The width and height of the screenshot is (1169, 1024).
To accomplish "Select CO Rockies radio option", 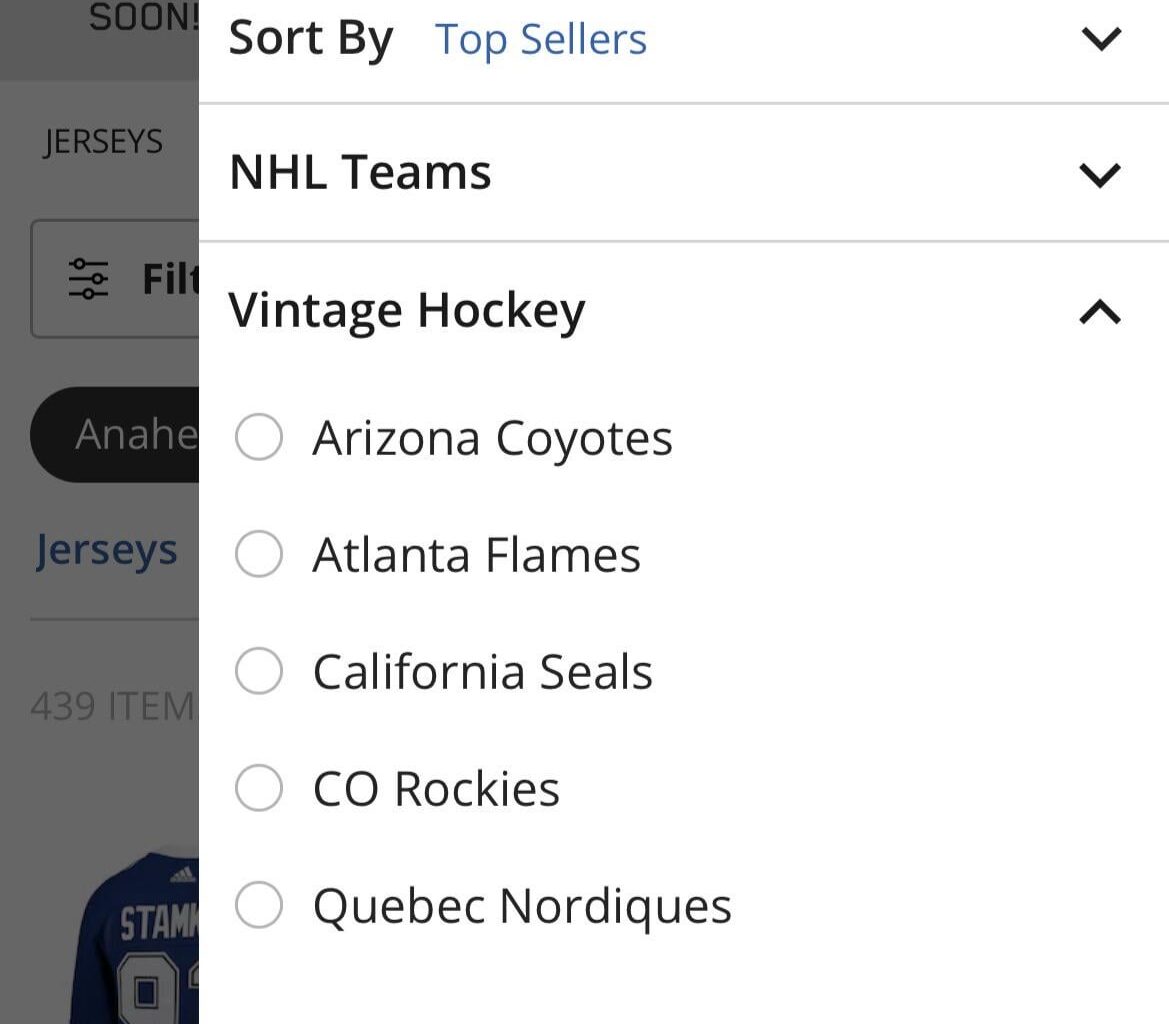I will pyautogui.click(x=259, y=788).
